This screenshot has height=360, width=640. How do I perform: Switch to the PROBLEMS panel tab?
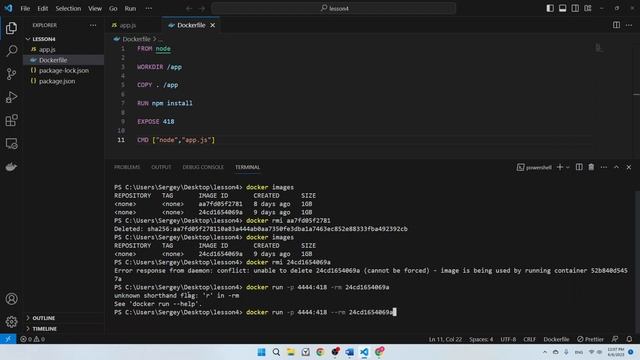127,167
